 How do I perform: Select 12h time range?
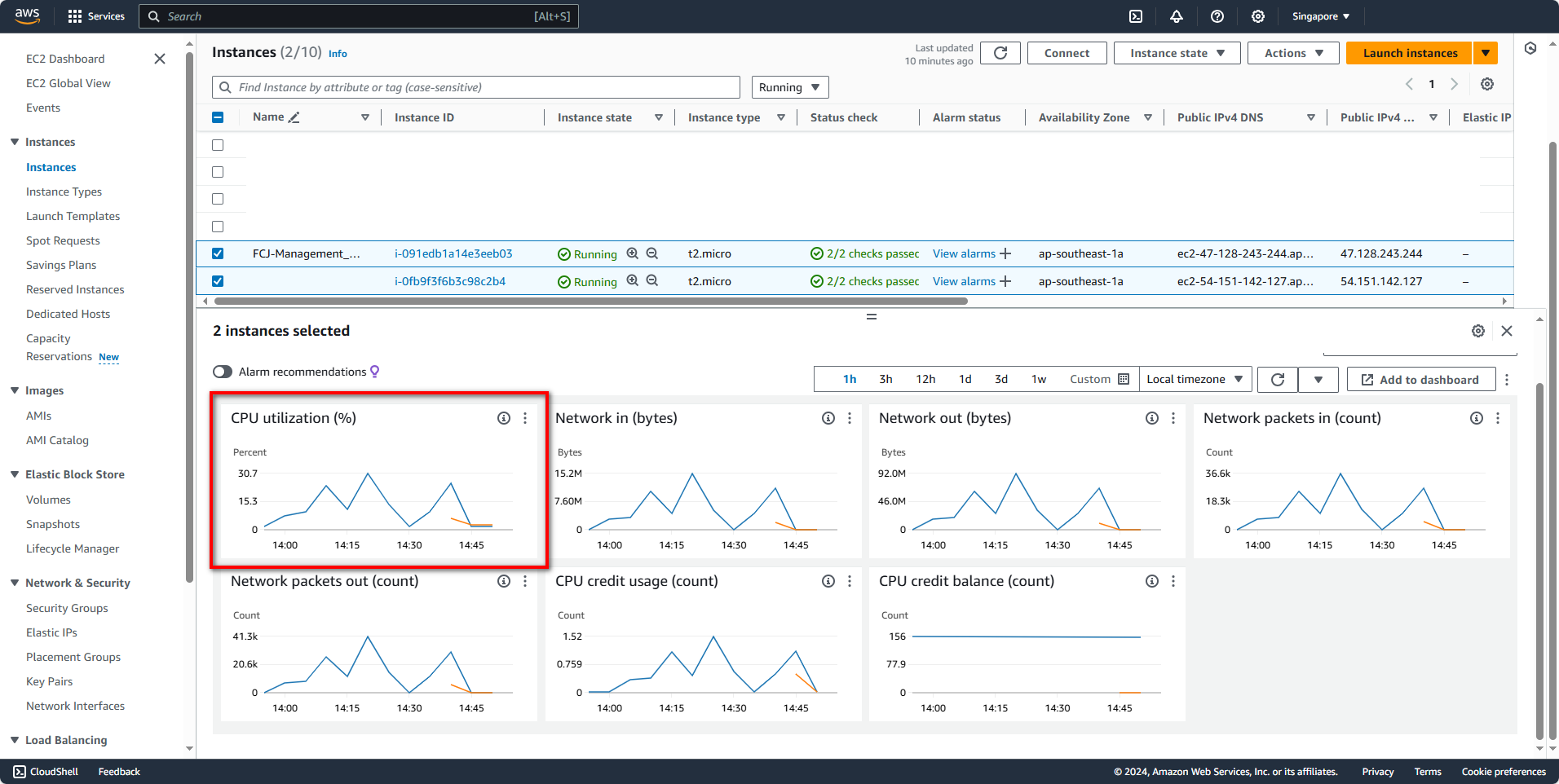[925, 379]
